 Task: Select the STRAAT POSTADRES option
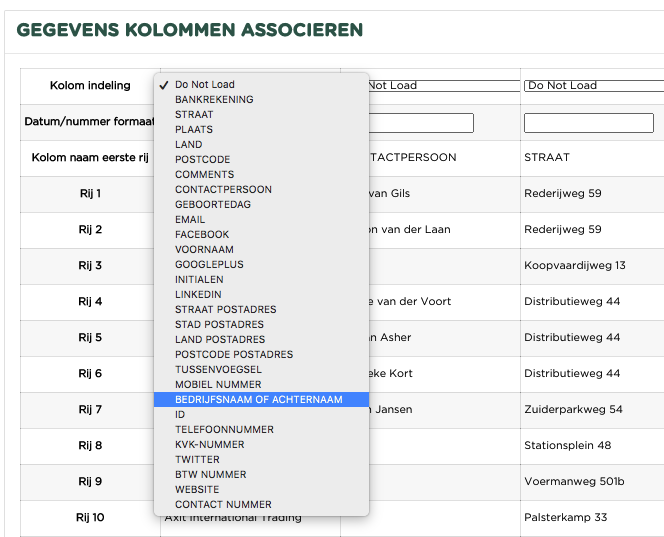click(225, 310)
